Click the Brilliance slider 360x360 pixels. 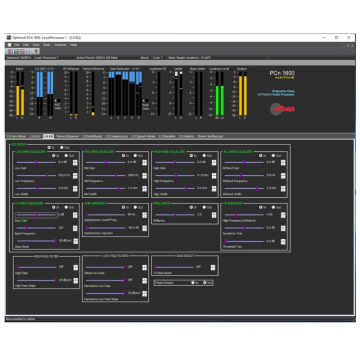coord(175,215)
